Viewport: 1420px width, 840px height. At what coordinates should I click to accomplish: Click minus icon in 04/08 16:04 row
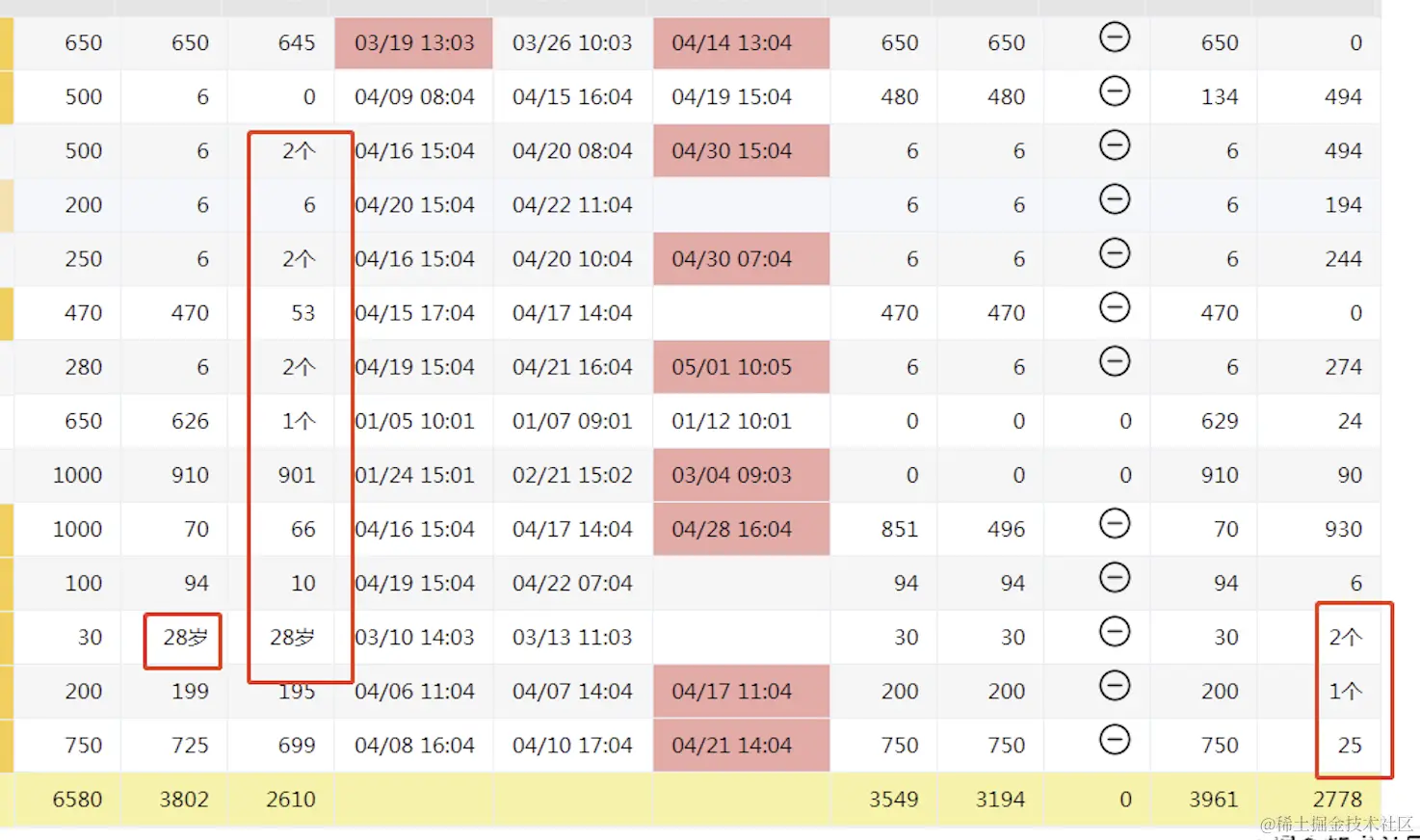pyautogui.click(x=1115, y=740)
